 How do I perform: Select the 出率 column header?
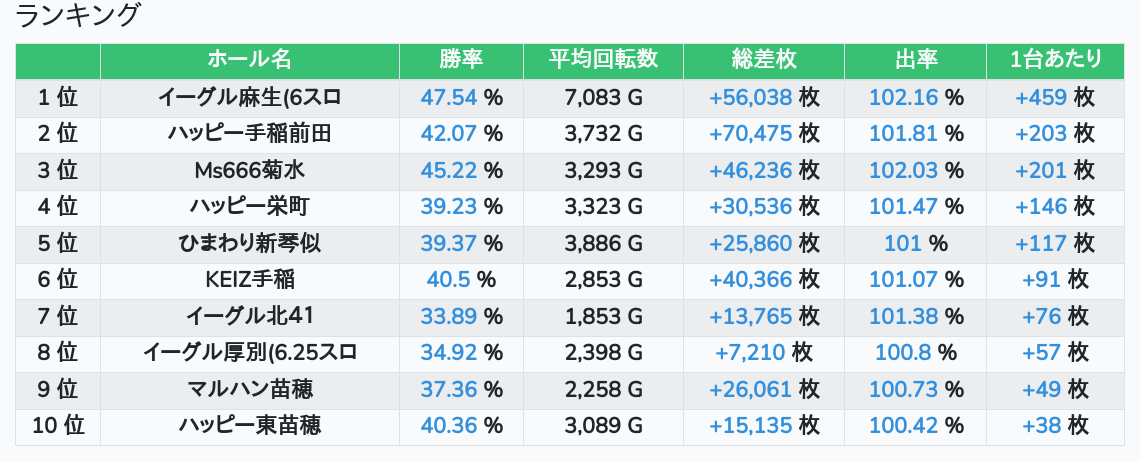915,61
